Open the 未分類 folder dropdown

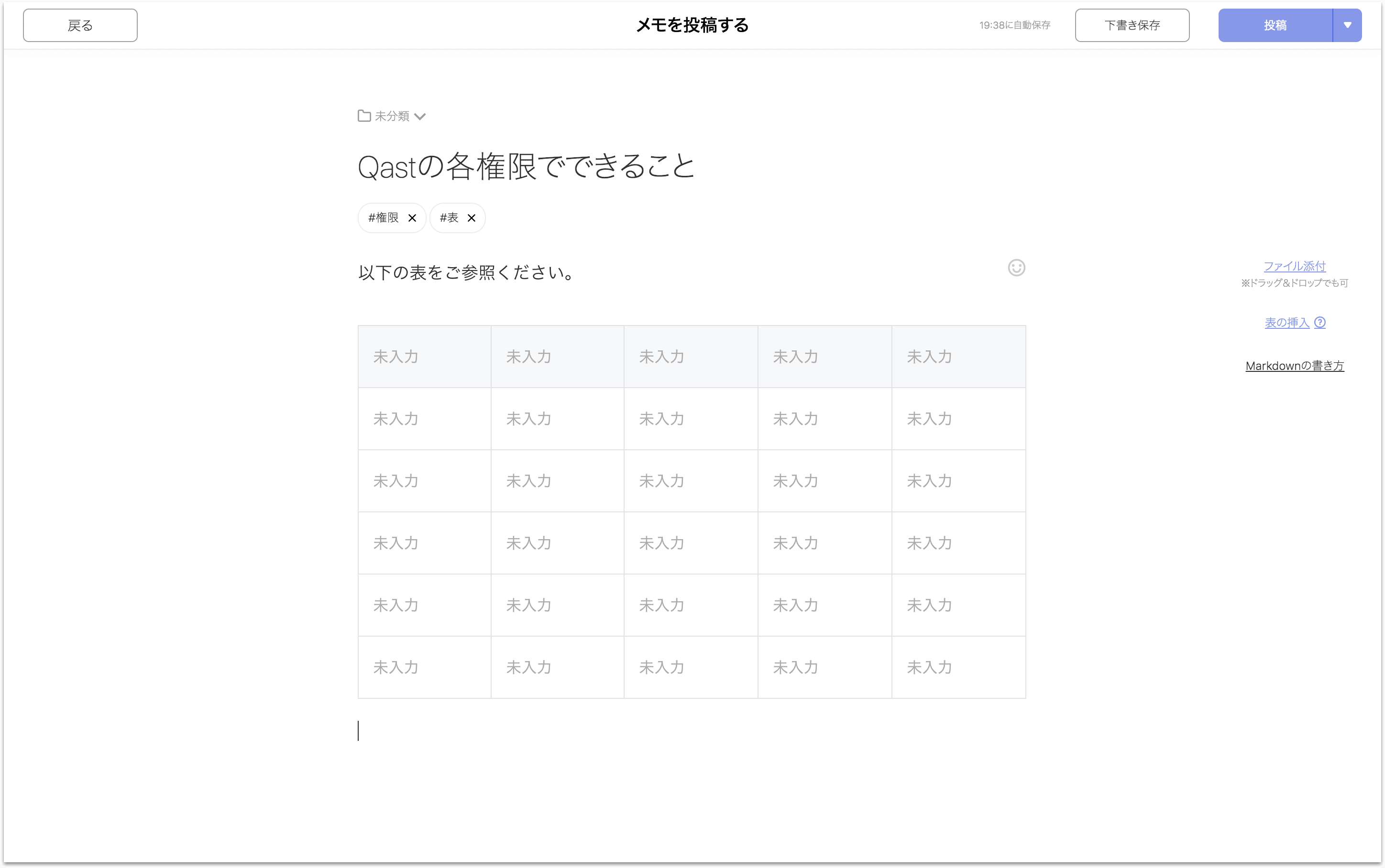pyautogui.click(x=392, y=116)
